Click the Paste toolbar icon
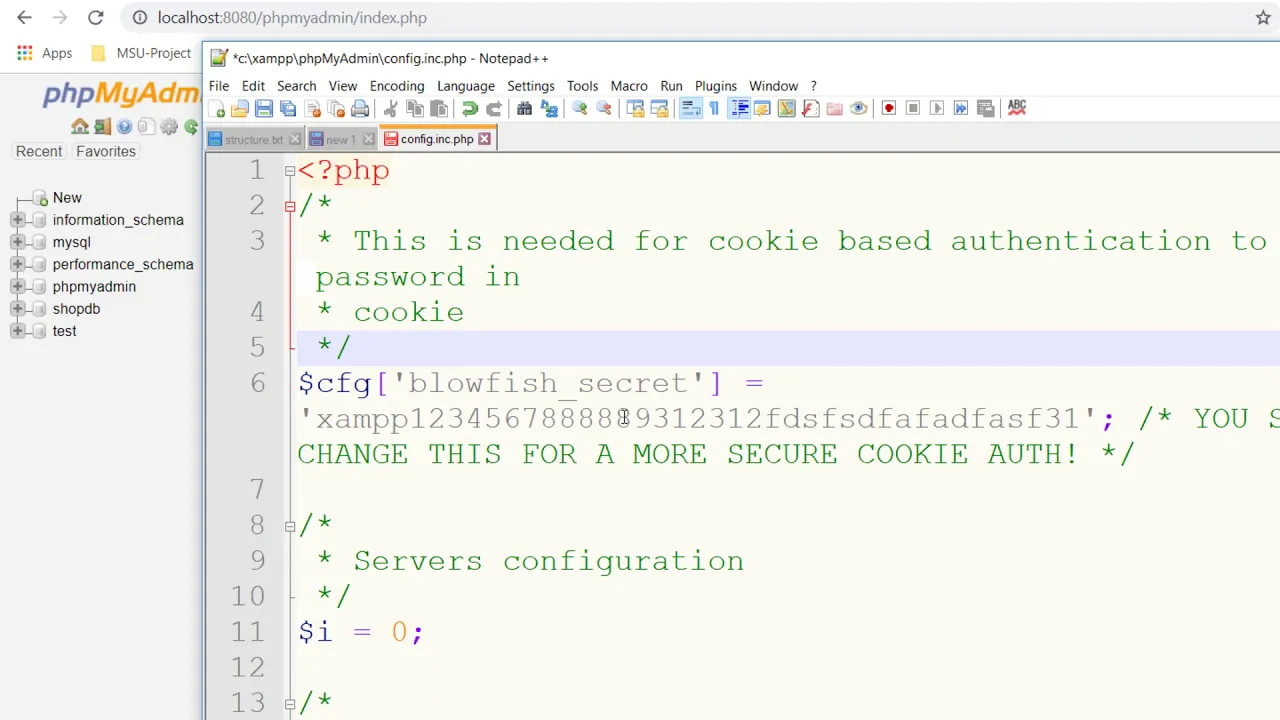The width and height of the screenshot is (1280, 720). click(439, 108)
